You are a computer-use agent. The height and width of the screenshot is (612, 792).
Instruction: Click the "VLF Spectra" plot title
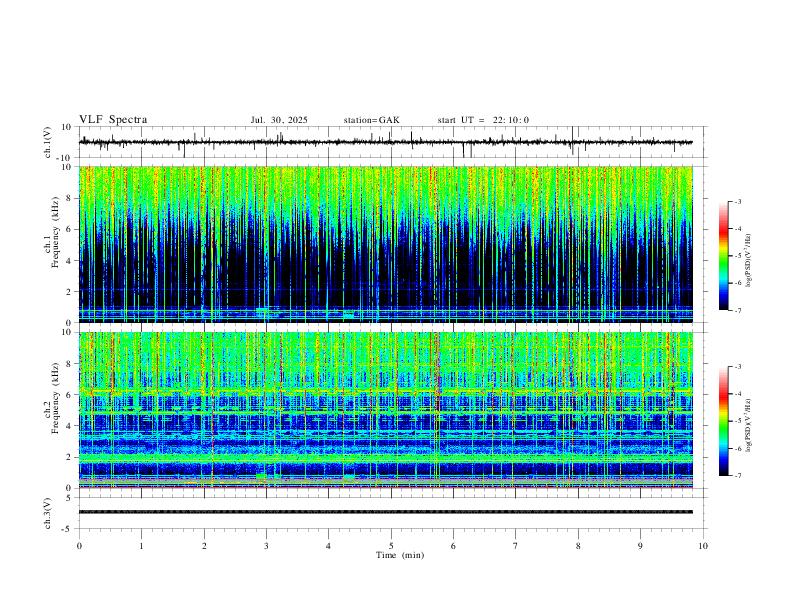pos(113,120)
